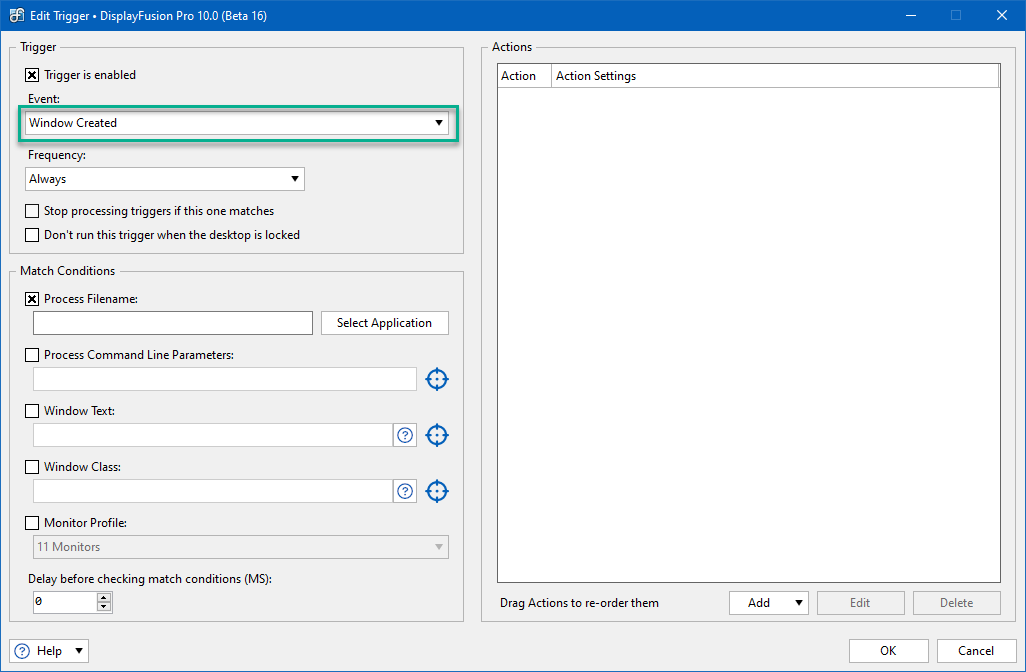1026x672 pixels.
Task: Confirm the trigger with OK button
Action: click(x=888, y=651)
